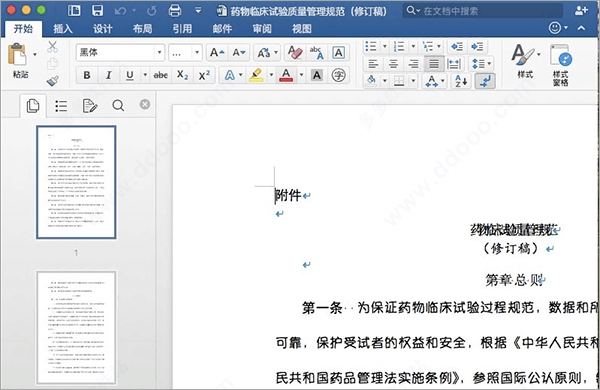Viewport: 600px width, 390px height.
Task: Click the shading paint bucket icon
Action: coord(372,81)
